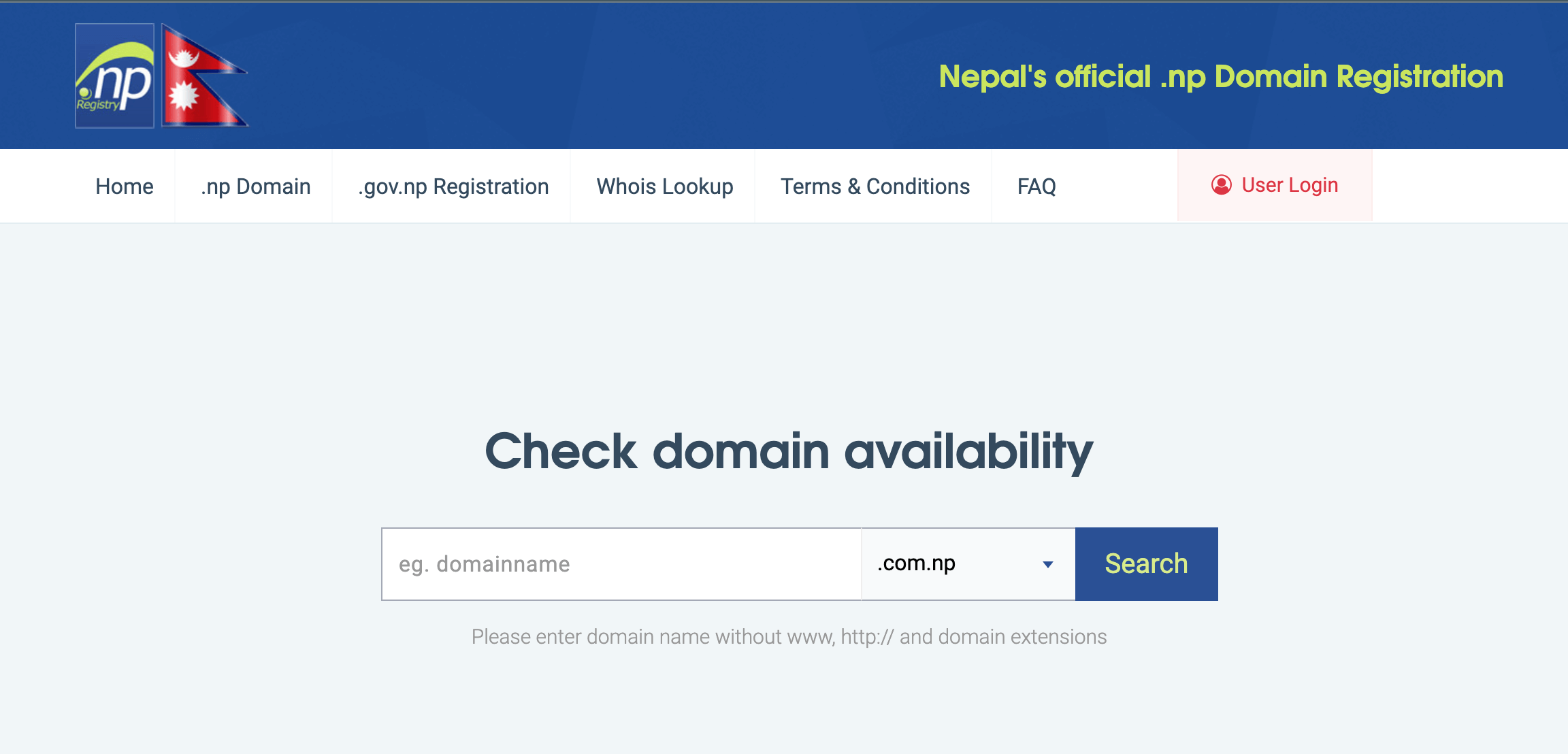
Task: Open the FAQ menu item
Action: [1037, 185]
